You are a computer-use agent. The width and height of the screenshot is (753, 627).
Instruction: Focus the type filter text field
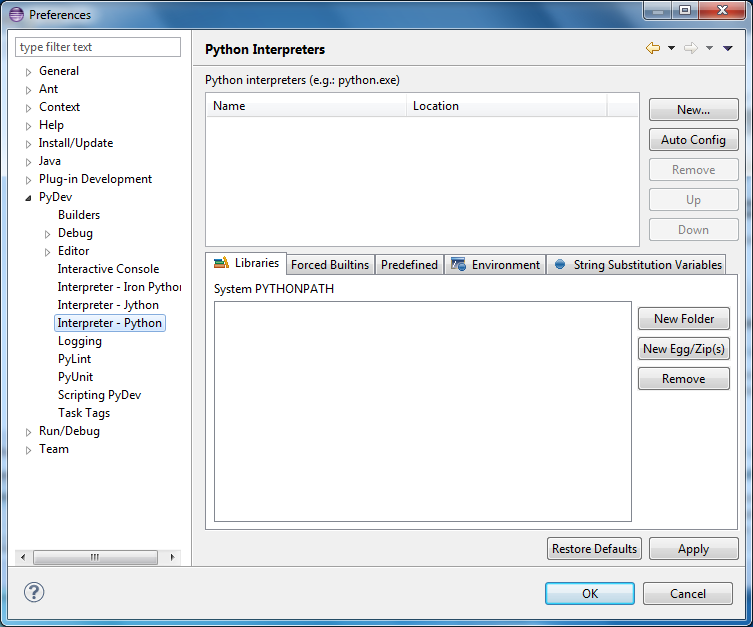coord(98,47)
